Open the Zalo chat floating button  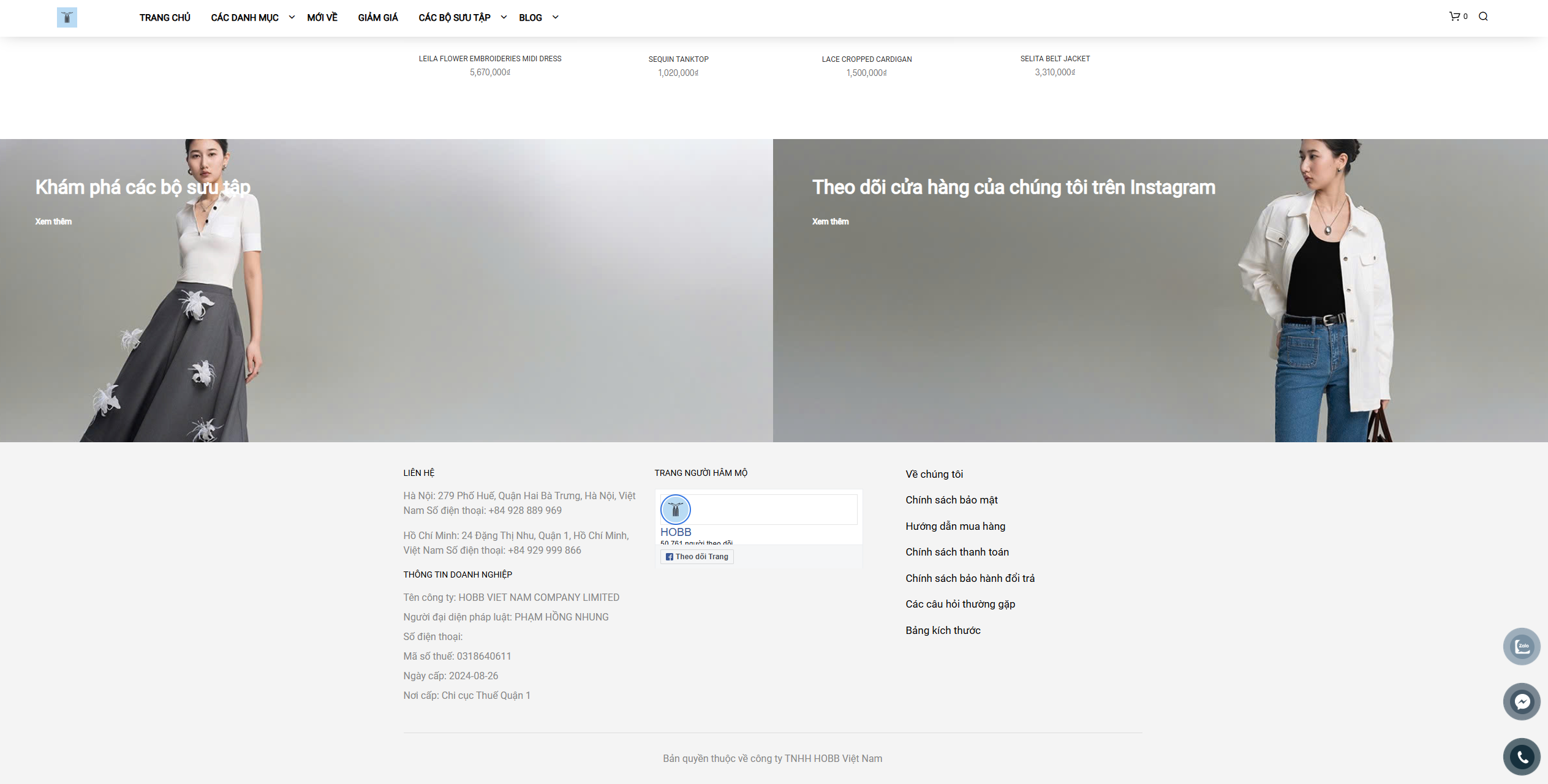1522,646
